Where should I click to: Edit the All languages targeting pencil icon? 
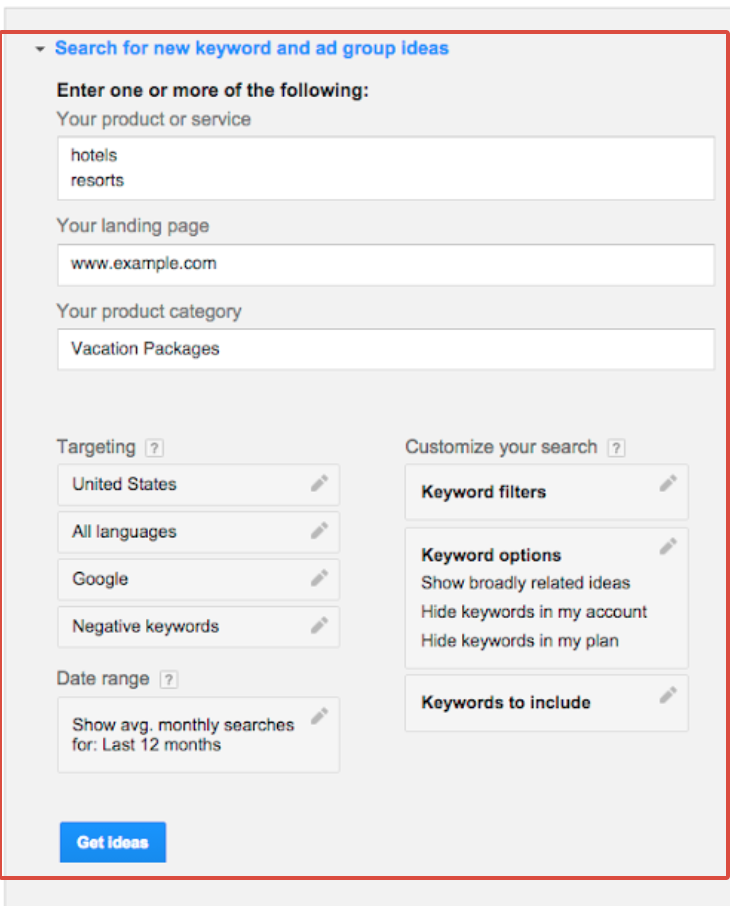point(319,531)
